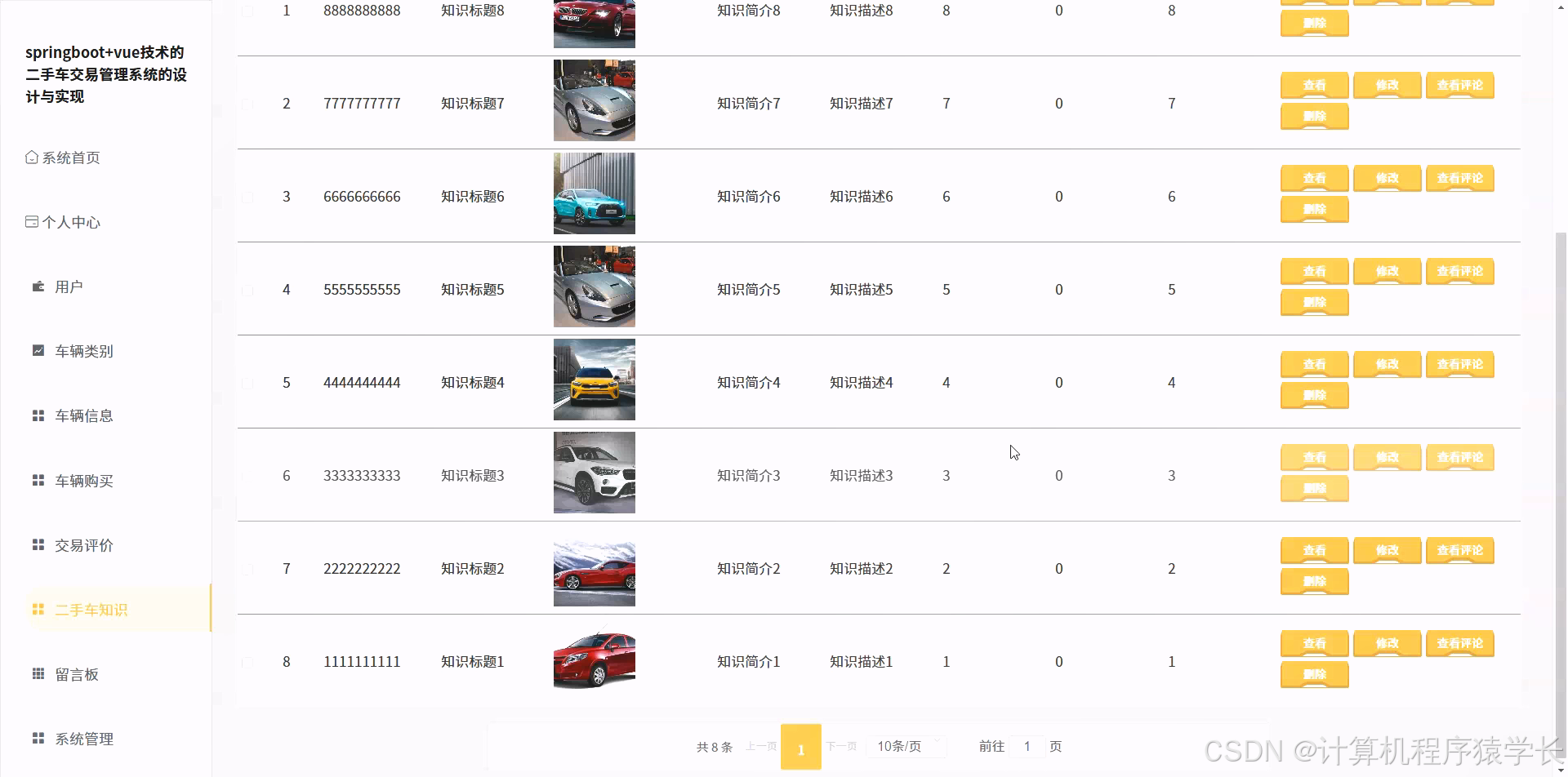The height and width of the screenshot is (777, 1568).
Task: Click the red car thumbnail for 知识标题1
Action: point(594,659)
